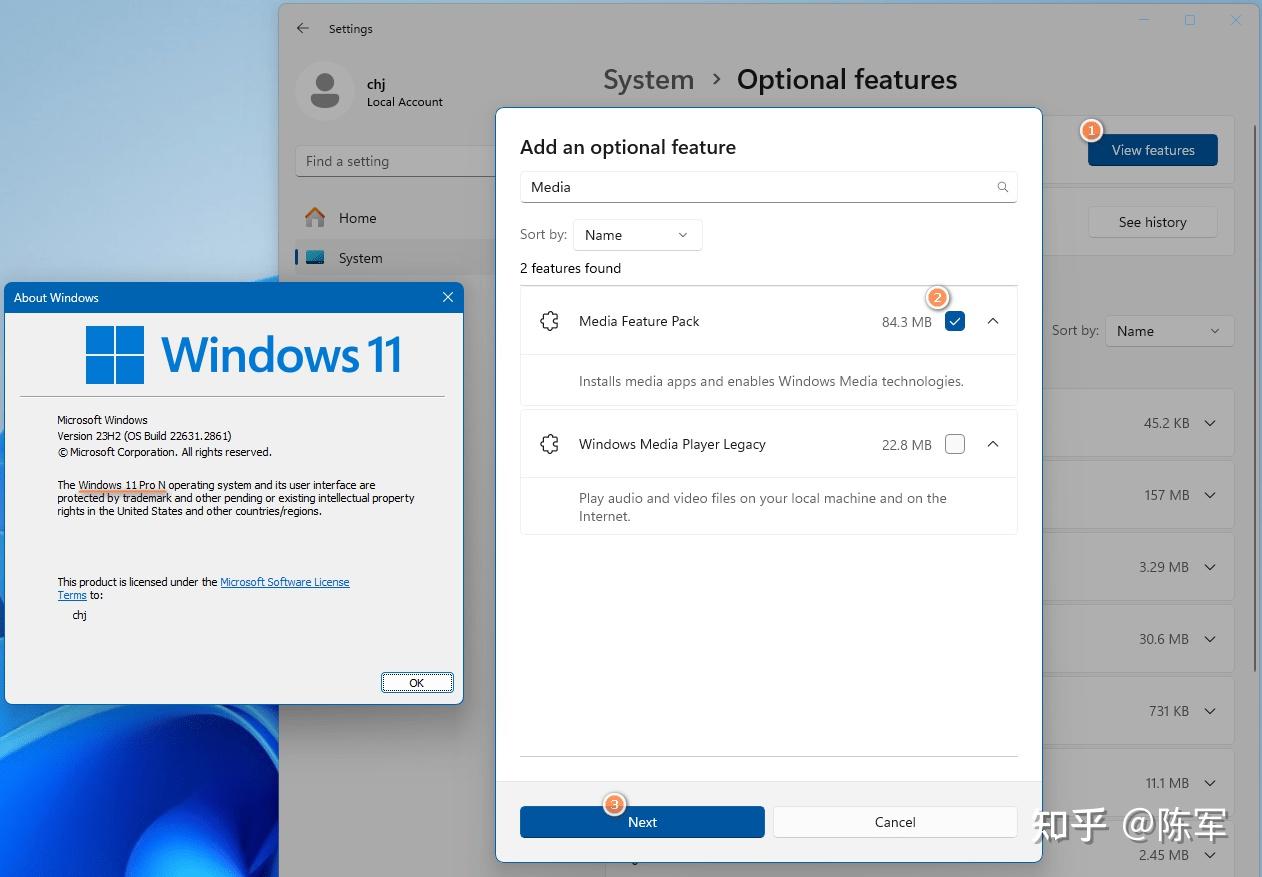Cancel adding an optional feature

click(x=895, y=822)
